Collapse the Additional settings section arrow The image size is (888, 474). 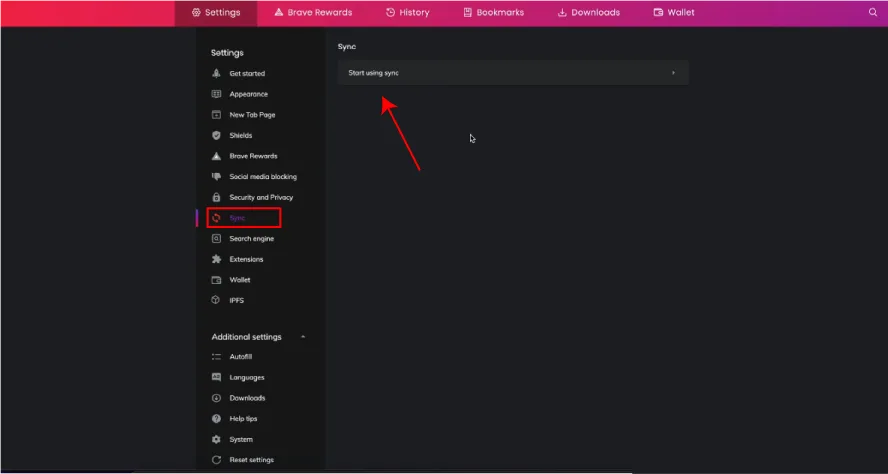click(x=303, y=337)
